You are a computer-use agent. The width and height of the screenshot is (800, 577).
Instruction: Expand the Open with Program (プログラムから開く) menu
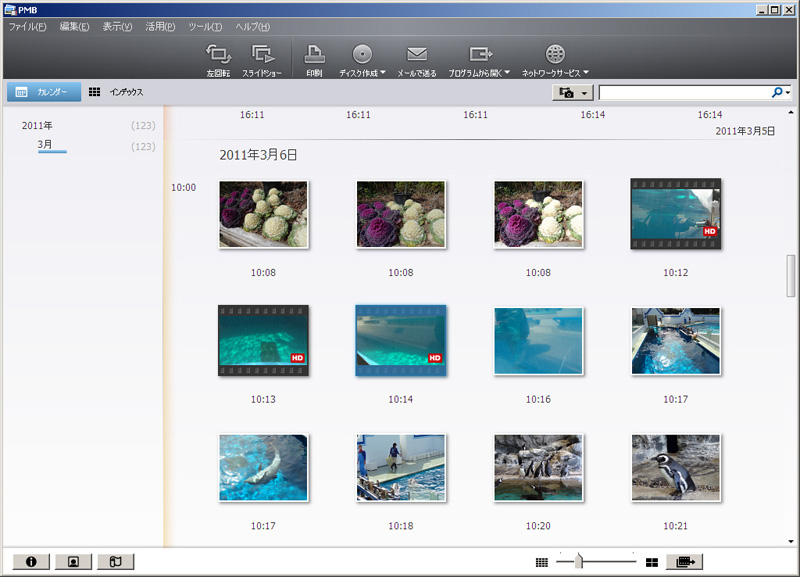(480, 59)
